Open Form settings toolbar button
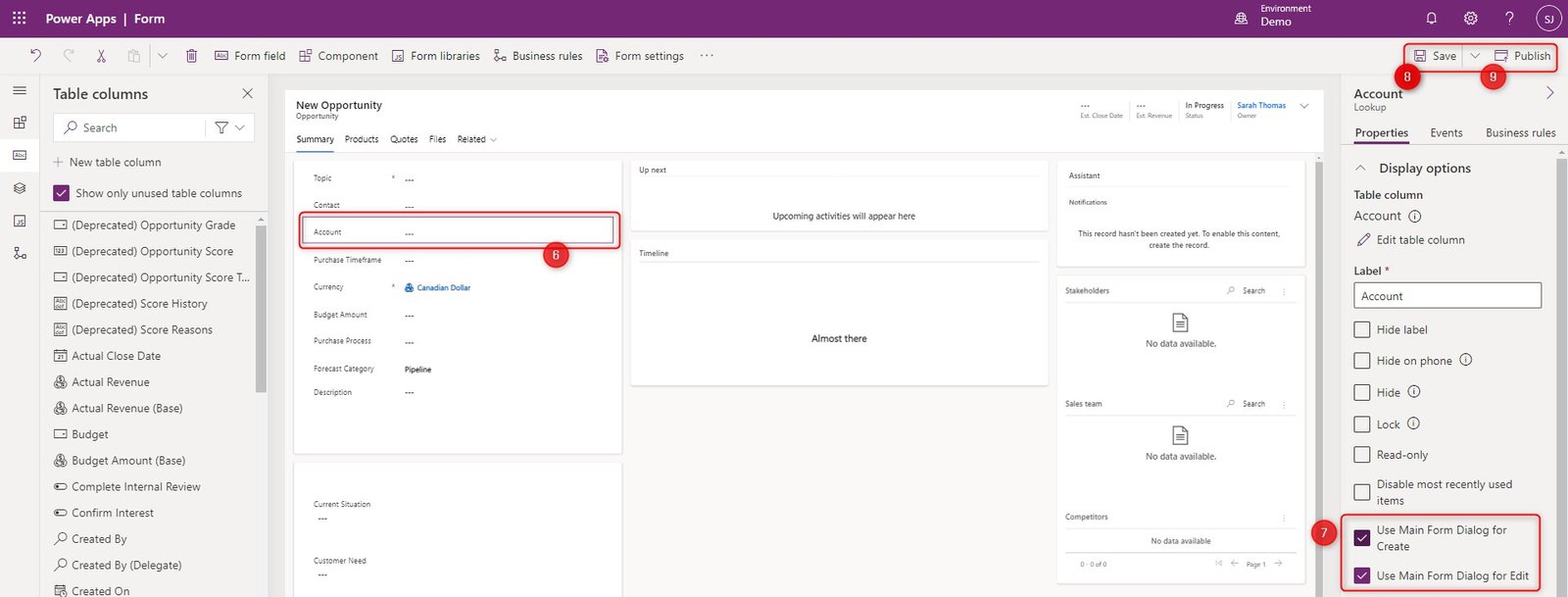This screenshot has height=597, width=1568. 640,56
